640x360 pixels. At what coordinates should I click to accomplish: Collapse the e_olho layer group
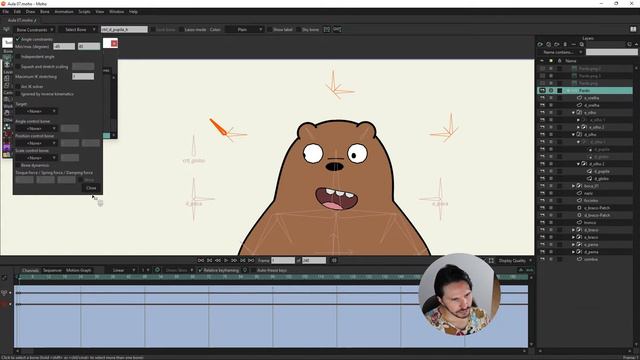(573, 113)
